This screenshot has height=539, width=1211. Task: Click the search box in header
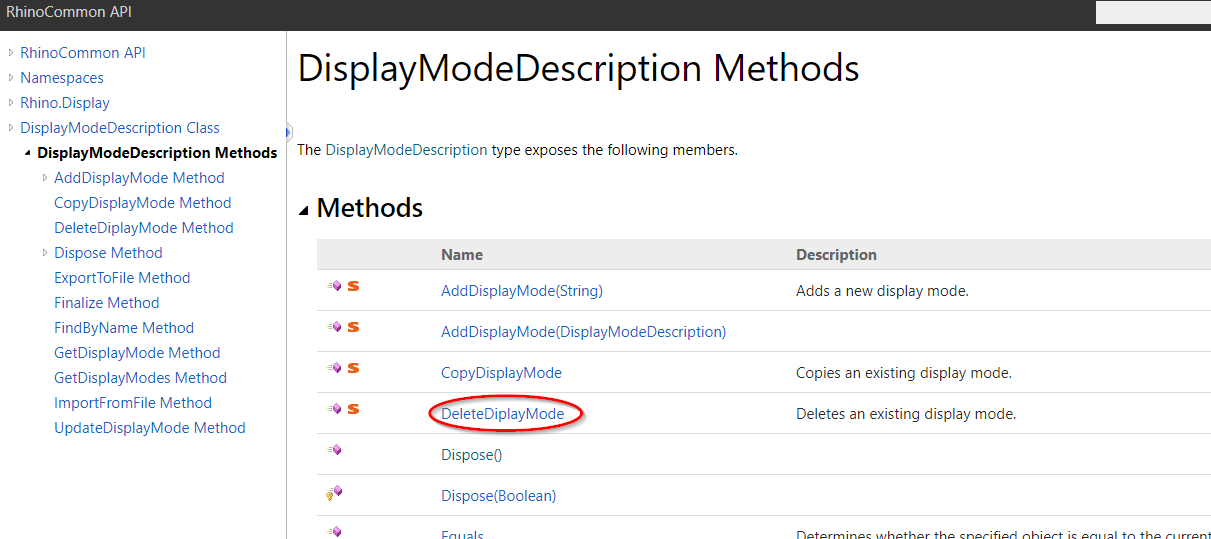[x=1153, y=12]
